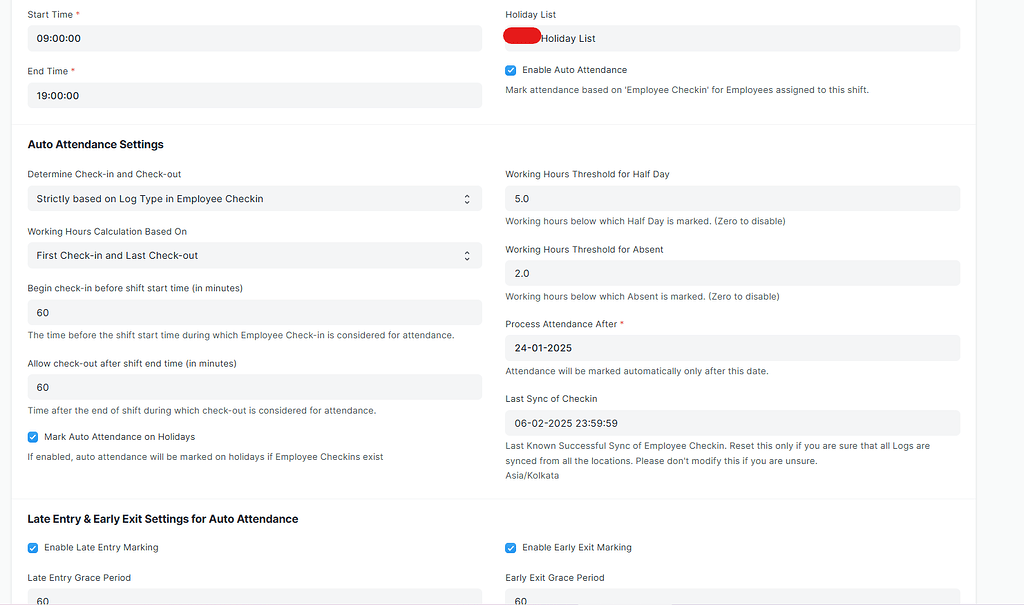Click 'If enabled, auto attendance will be marked' text
The height and width of the screenshot is (605, 1024).
205,457
